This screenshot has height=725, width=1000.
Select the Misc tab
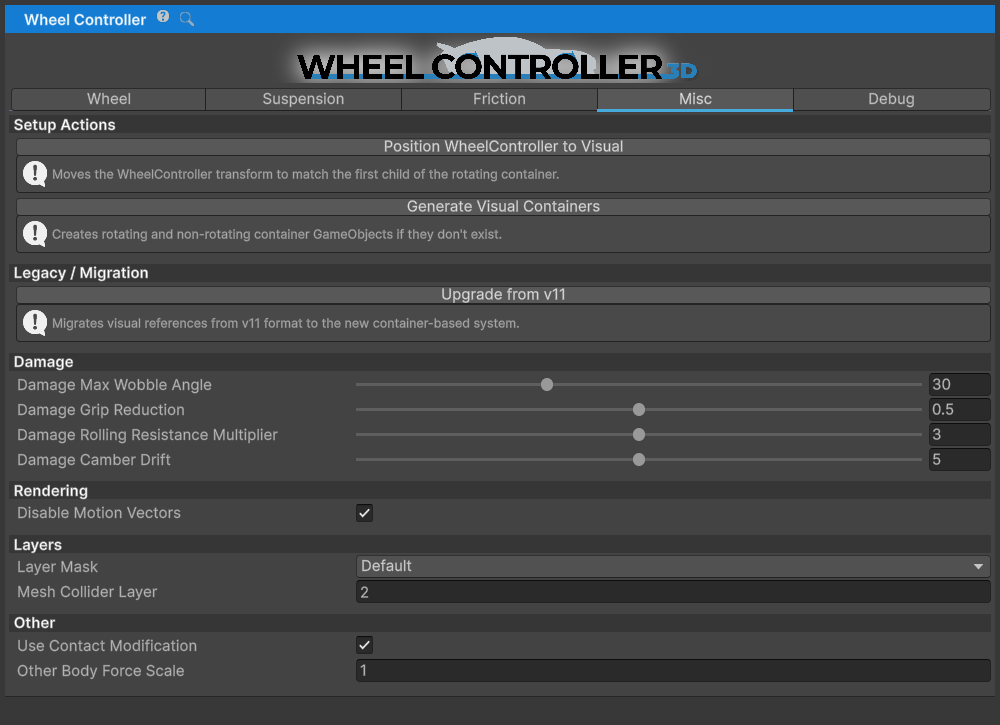(x=695, y=99)
